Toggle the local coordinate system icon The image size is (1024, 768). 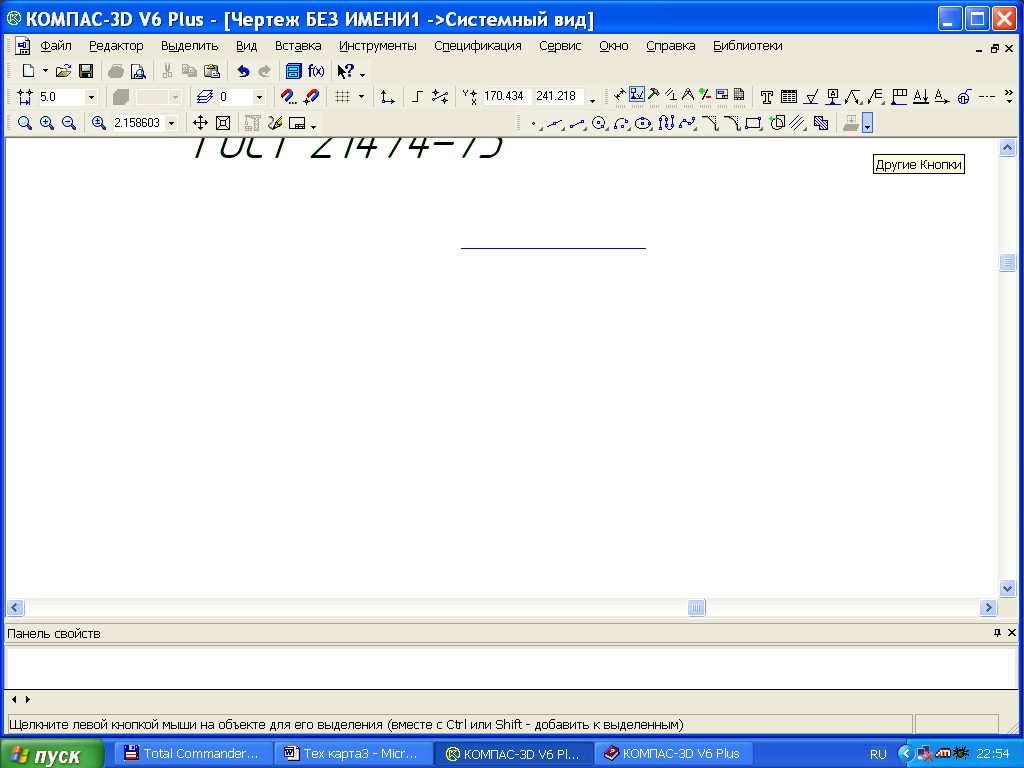pos(388,97)
